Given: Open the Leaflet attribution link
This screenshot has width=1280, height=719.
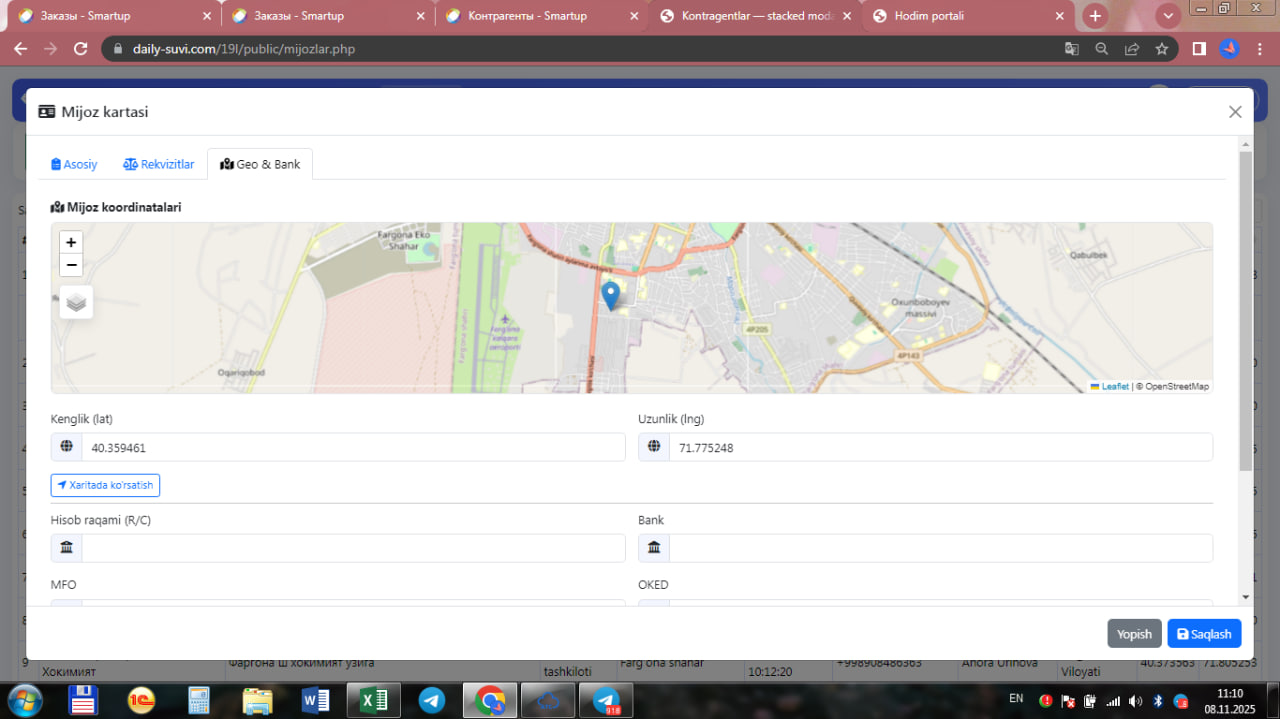Looking at the screenshot, I should [x=1114, y=386].
